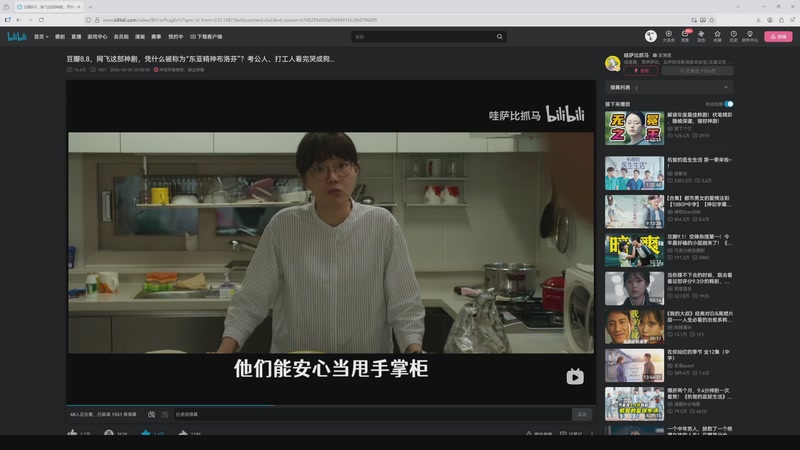The height and width of the screenshot is (450, 800).
Task: Share the video with the share arrow icon
Action: point(183,433)
